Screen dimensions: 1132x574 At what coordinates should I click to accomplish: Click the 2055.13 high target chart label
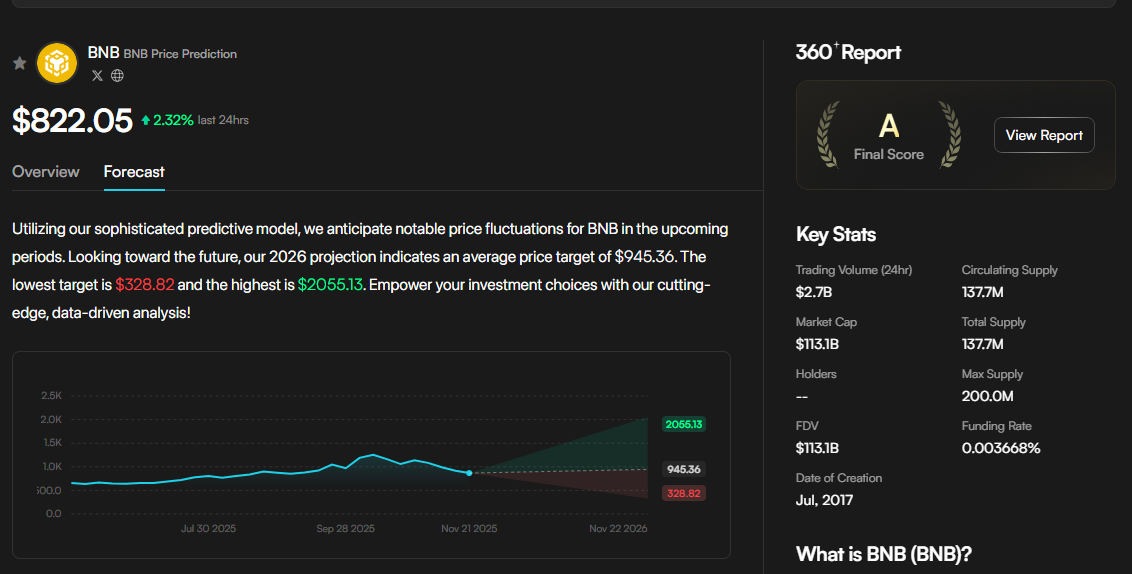684,425
